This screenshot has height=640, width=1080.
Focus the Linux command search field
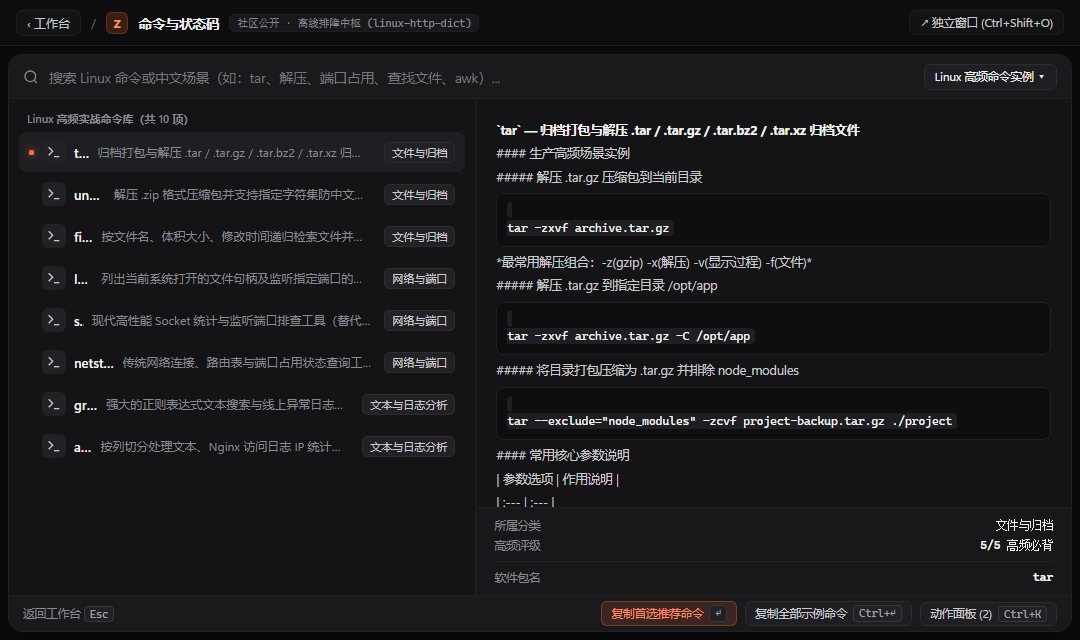475,78
